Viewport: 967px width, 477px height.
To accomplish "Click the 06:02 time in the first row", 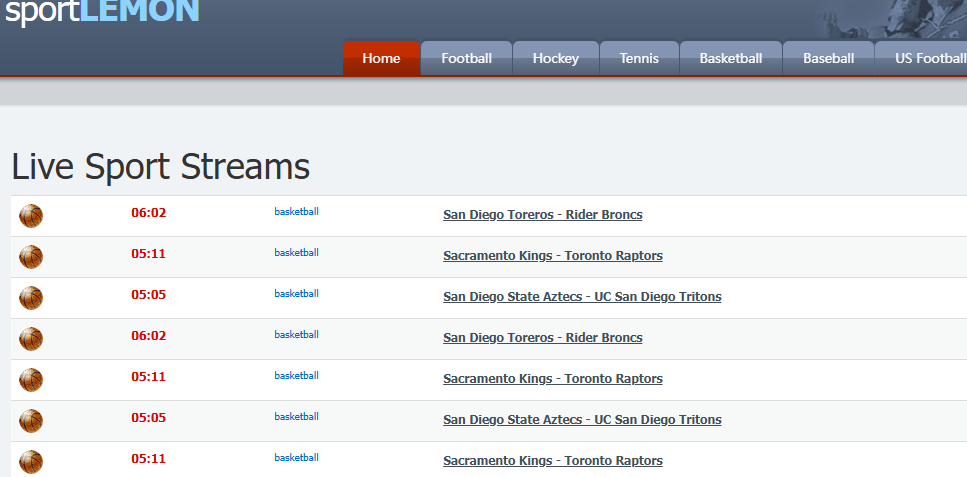I will [148, 213].
